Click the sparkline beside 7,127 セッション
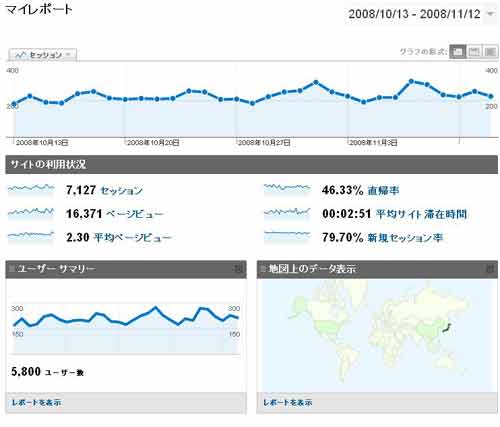This screenshot has height=427, width=500. click(x=31, y=189)
